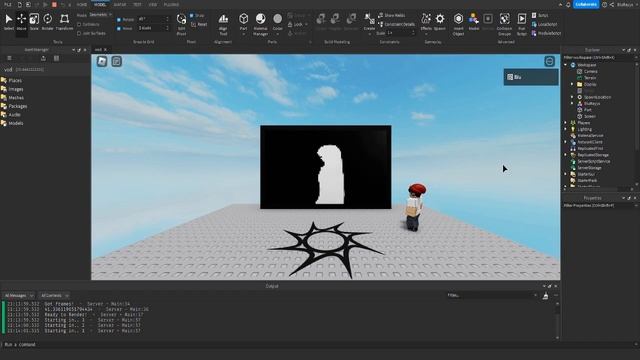Toggle the Collisions checkbox
This screenshot has width=640, height=360.
[79, 24]
